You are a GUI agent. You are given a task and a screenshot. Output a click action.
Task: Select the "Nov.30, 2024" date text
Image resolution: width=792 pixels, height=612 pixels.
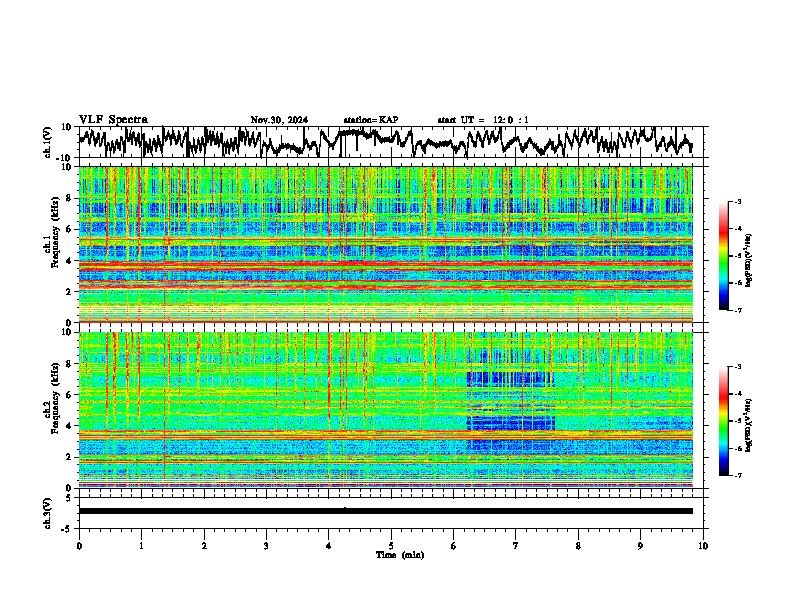(x=279, y=120)
